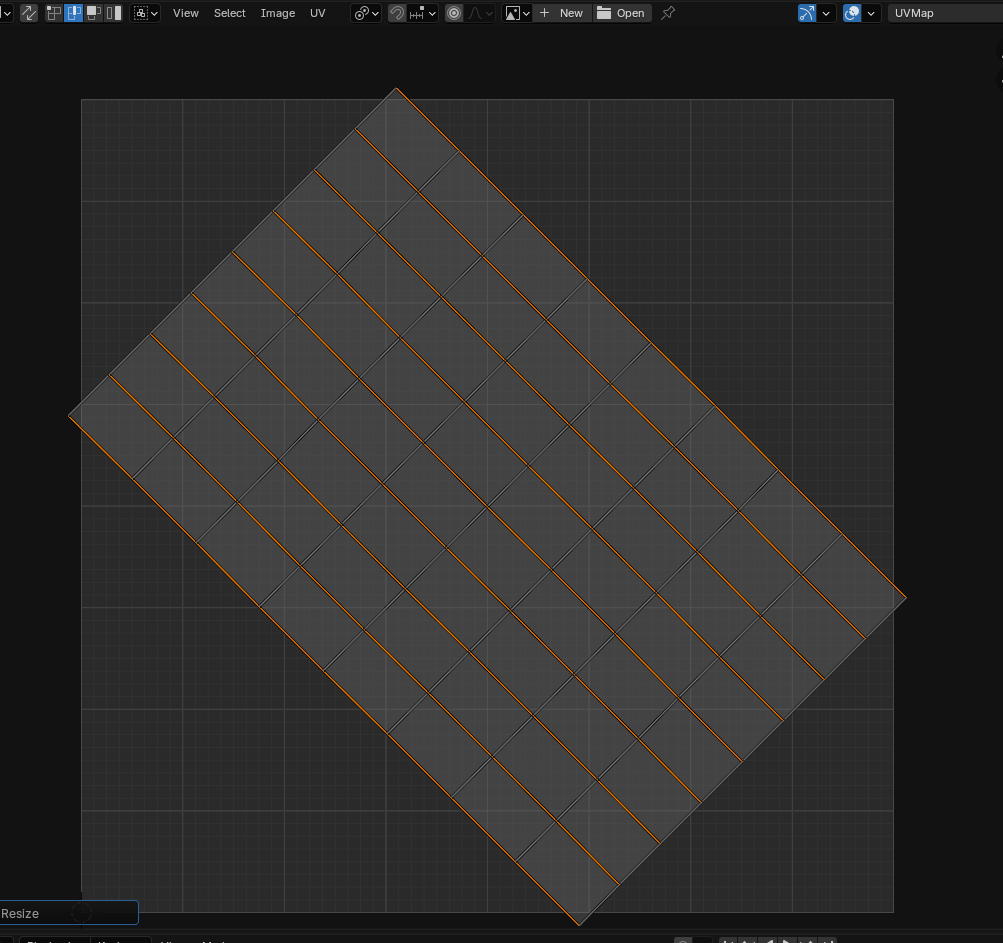Image resolution: width=1003 pixels, height=943 pixels.
Task: Toggle UV sync selection button
Action: (29, 13)
